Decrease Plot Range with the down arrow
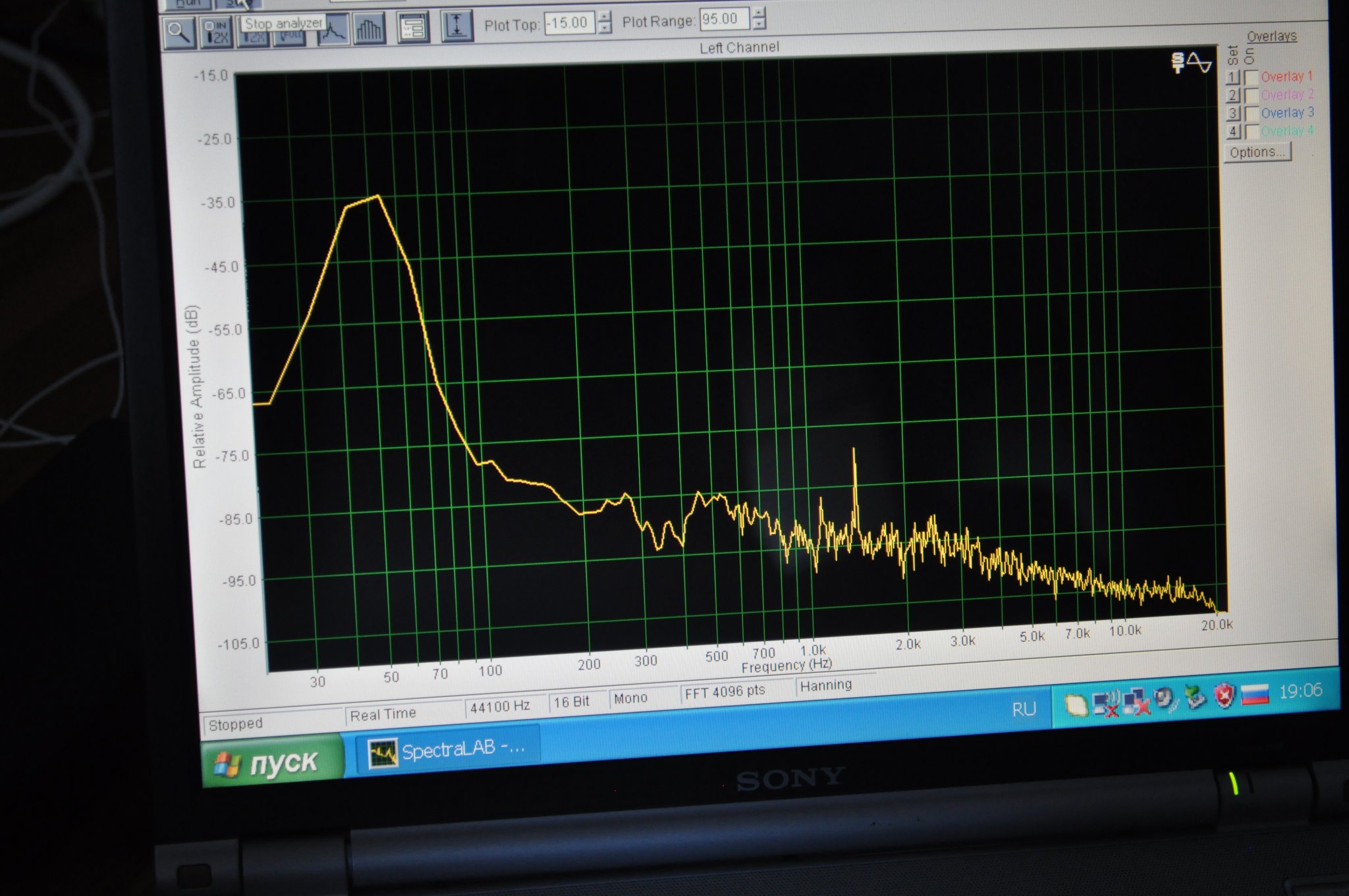This screenshot has height=896, width=1349. click(x=759, y=24)
